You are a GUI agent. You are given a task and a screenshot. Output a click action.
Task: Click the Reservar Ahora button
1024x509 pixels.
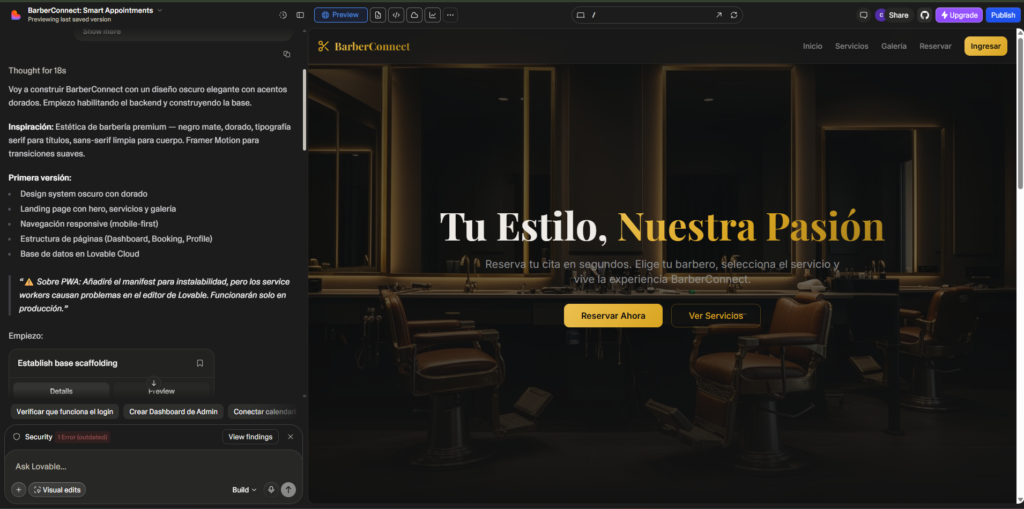pyautogui.click(x=613, y=316)
